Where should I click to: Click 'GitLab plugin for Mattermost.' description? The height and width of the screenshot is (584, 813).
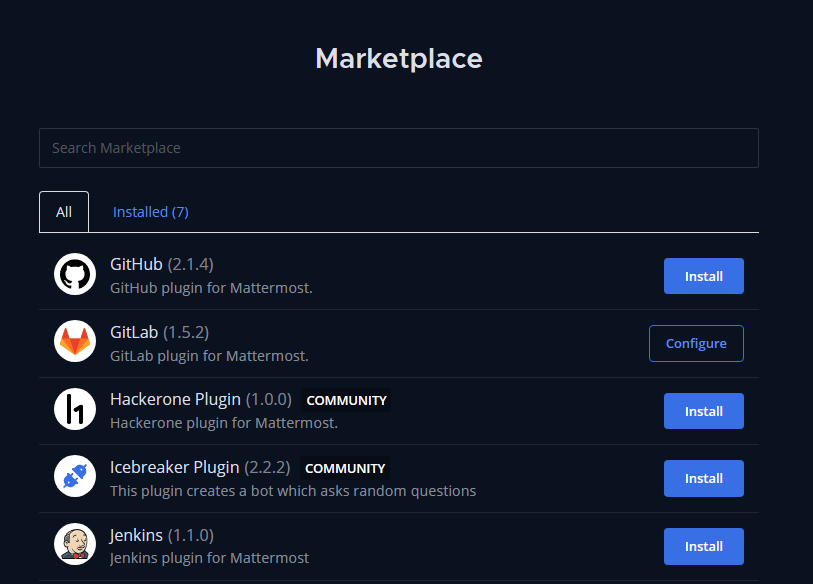pos(209,356)
